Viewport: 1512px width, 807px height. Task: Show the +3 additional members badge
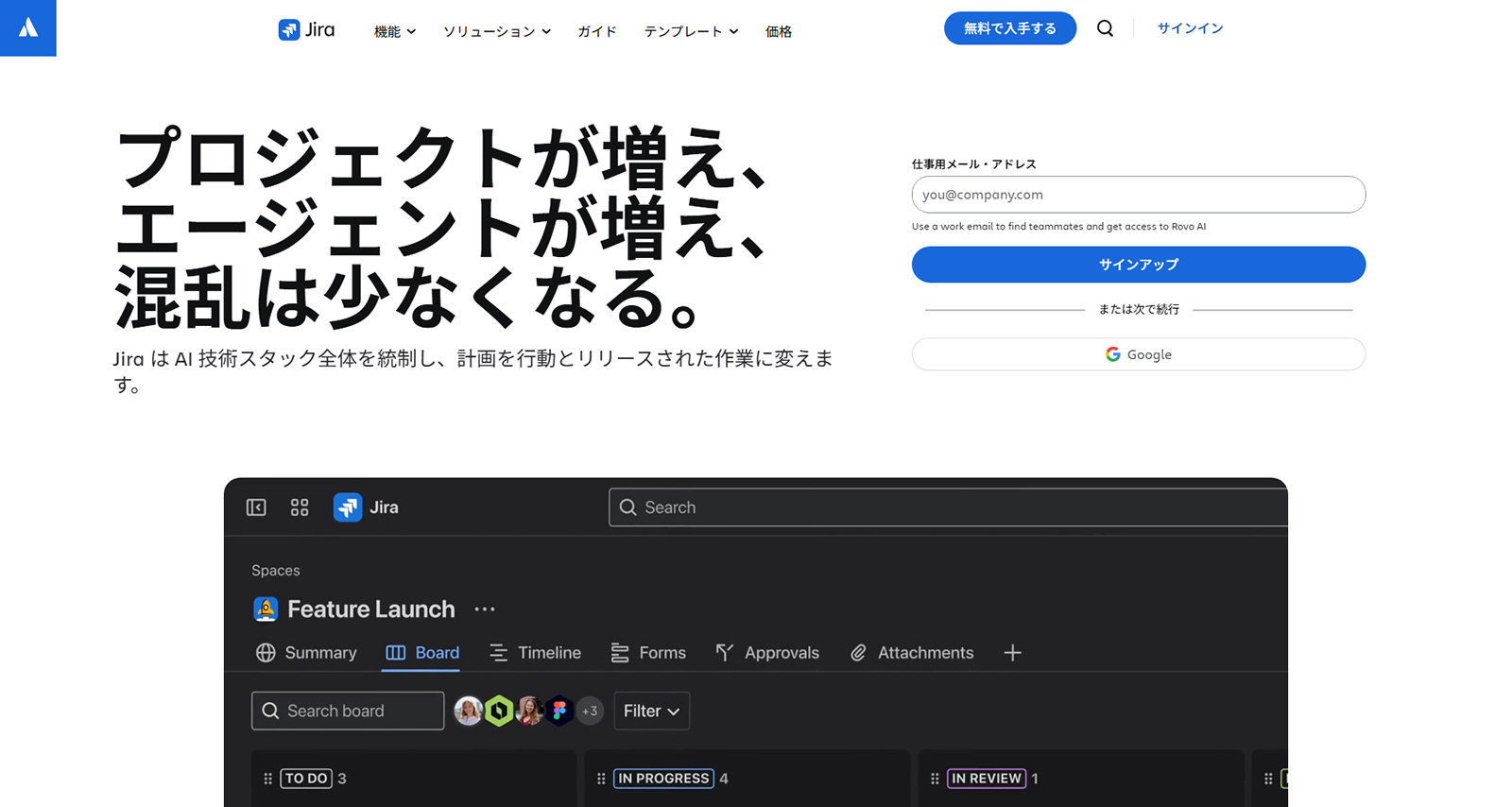pos(590,711)
